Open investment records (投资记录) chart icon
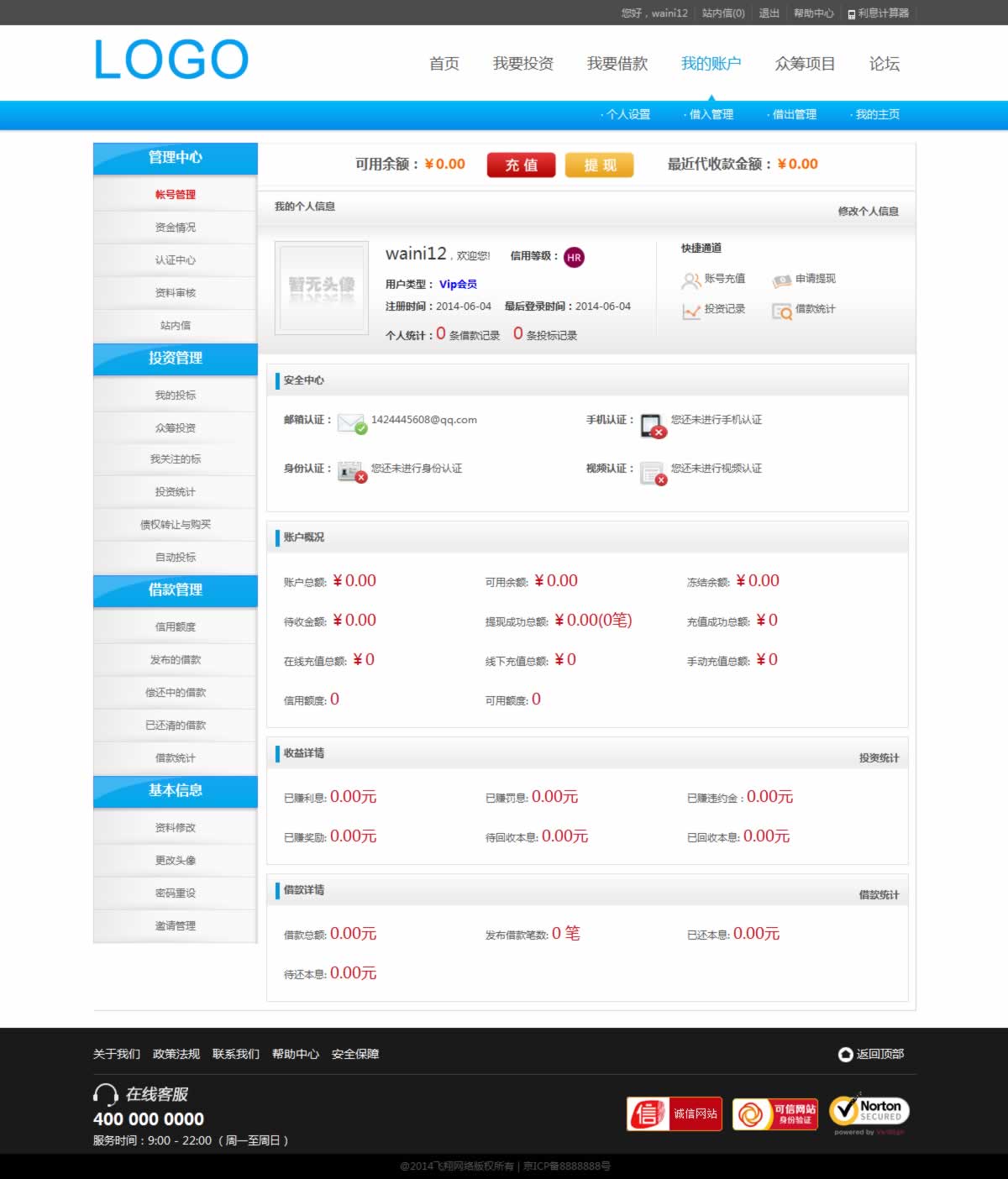 click(690, 311)
